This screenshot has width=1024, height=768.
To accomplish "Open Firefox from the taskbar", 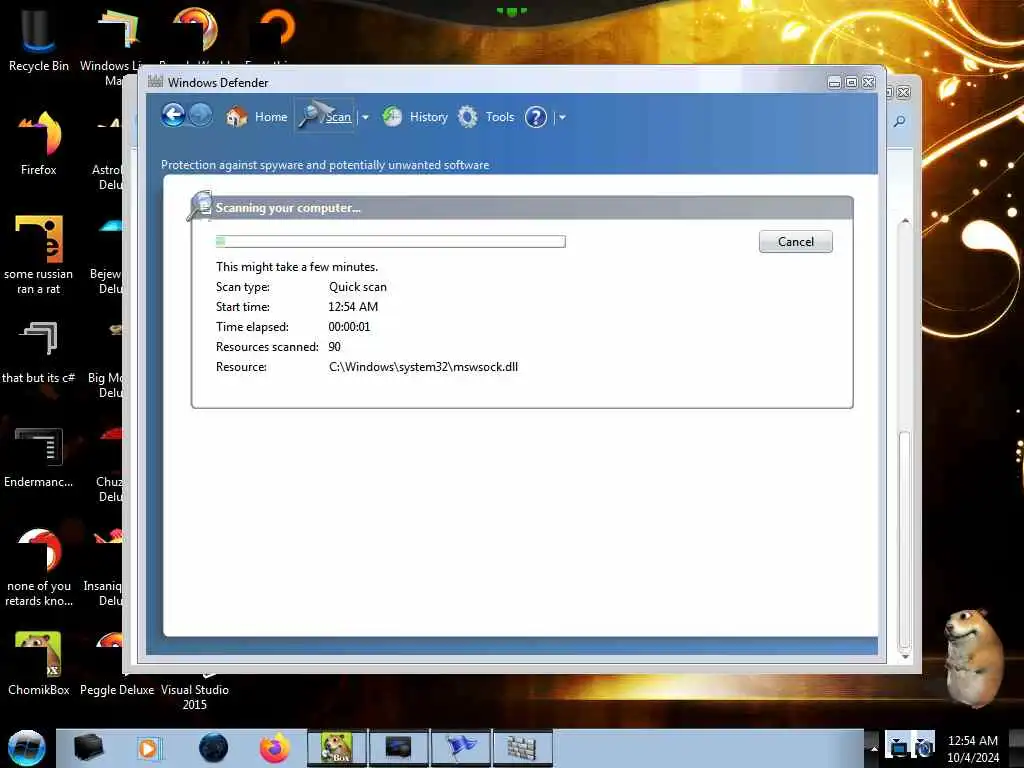I will click(x=275, y=748).
